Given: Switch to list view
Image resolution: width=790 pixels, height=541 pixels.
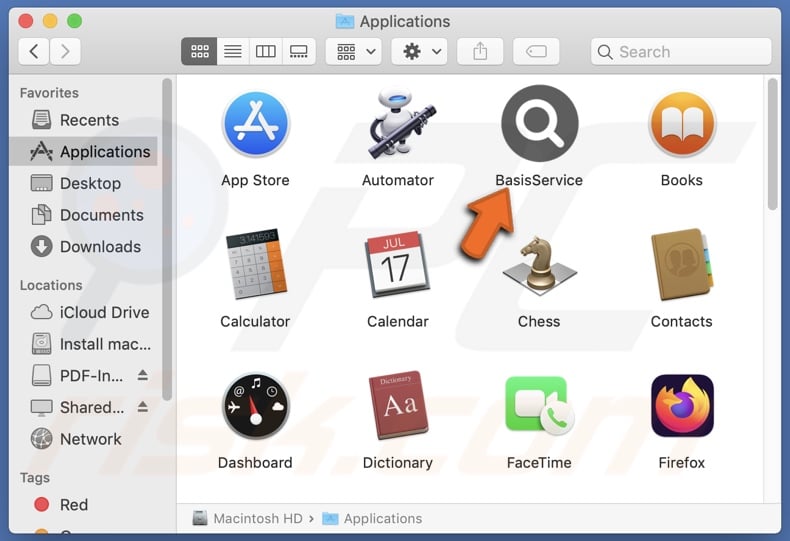Looking at the screenshot, I should coord(233,51).
